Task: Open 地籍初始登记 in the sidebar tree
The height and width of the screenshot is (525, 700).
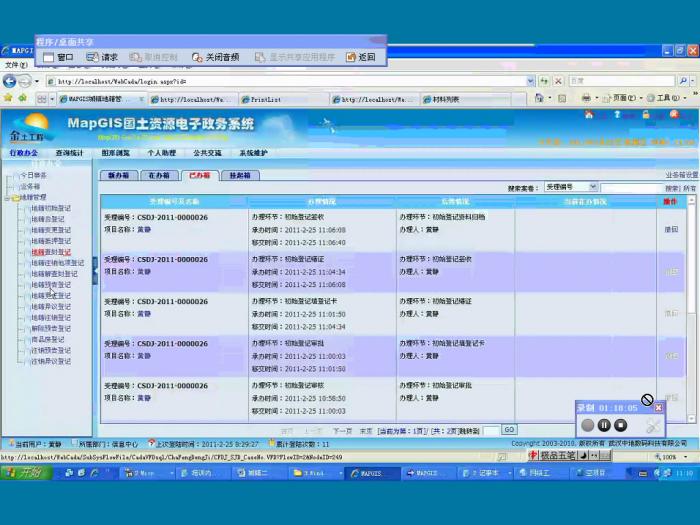Action: [x=52, y=208]
